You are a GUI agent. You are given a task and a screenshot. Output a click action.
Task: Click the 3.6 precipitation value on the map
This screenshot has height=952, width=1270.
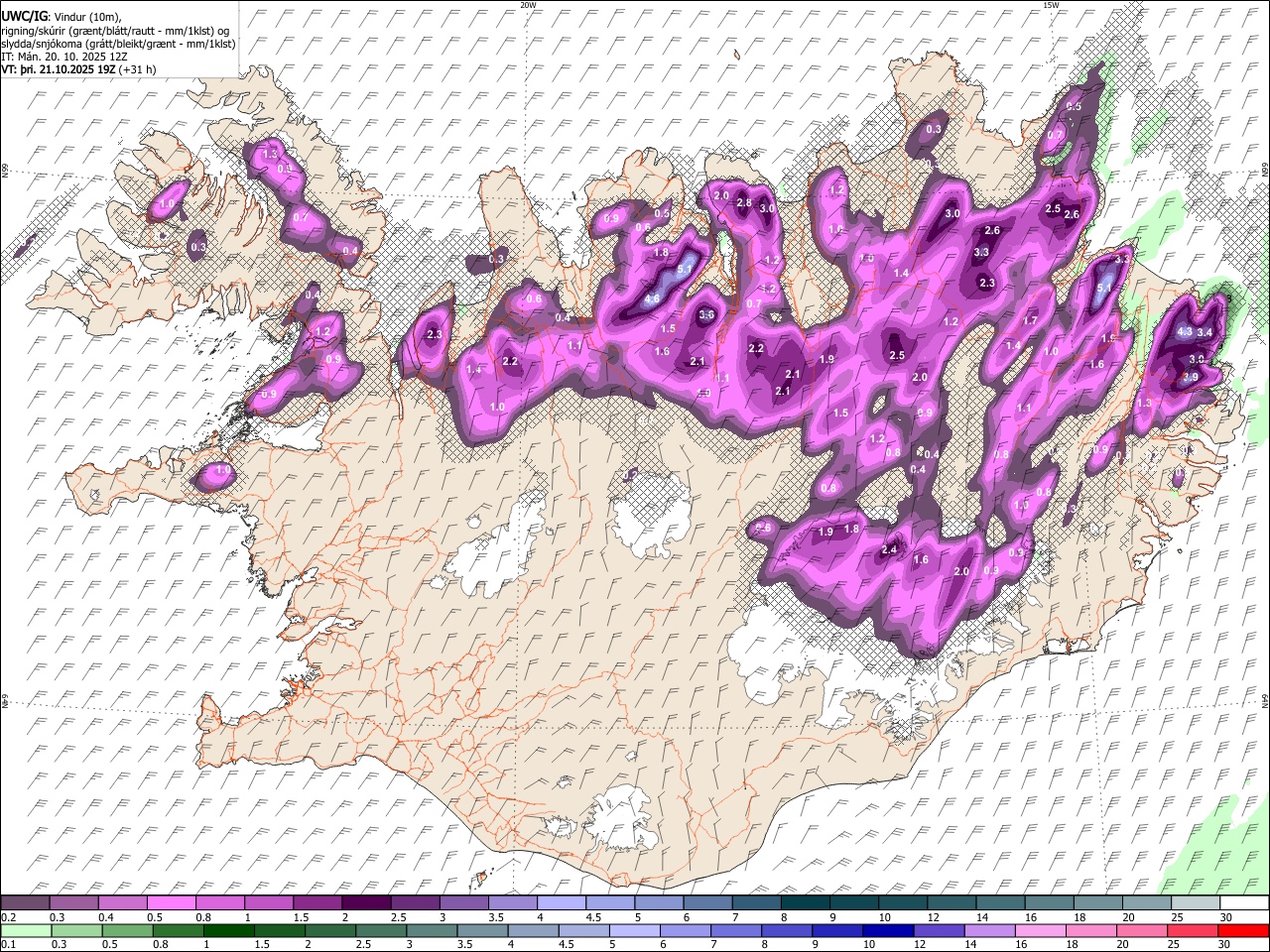[x=707, y=315]
